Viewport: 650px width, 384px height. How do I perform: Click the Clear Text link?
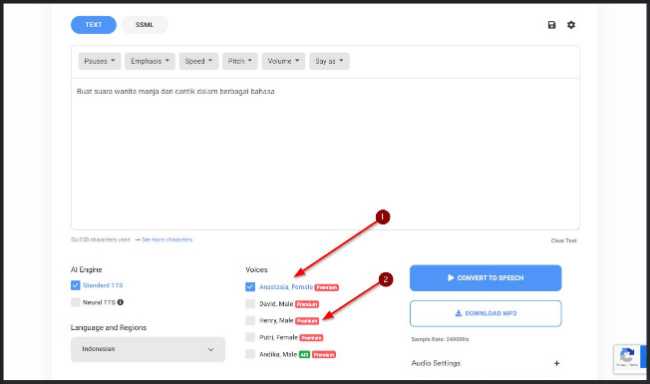coord(564,241)
